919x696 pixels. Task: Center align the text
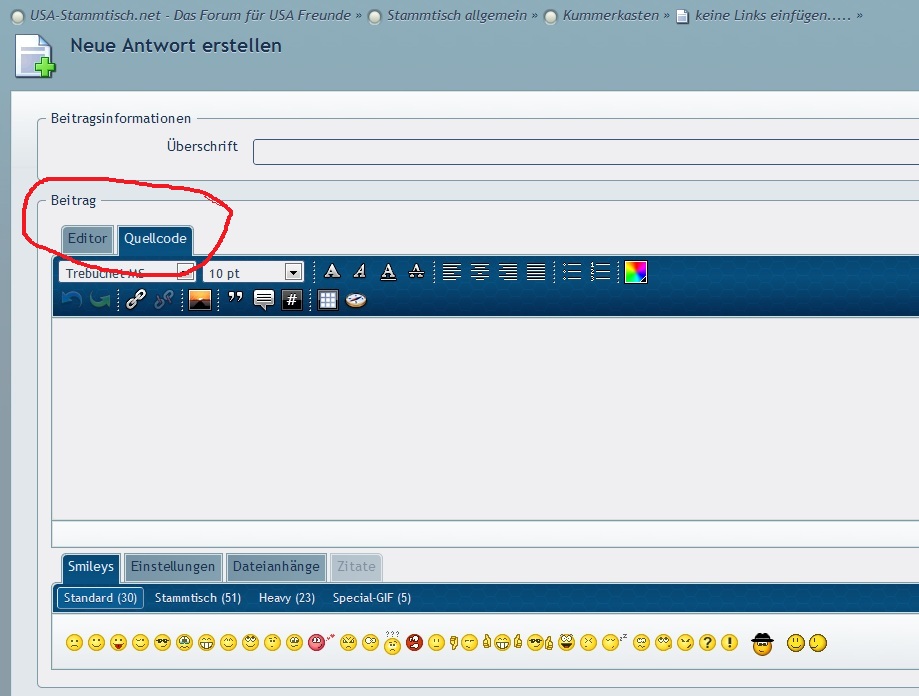point(480,272)
